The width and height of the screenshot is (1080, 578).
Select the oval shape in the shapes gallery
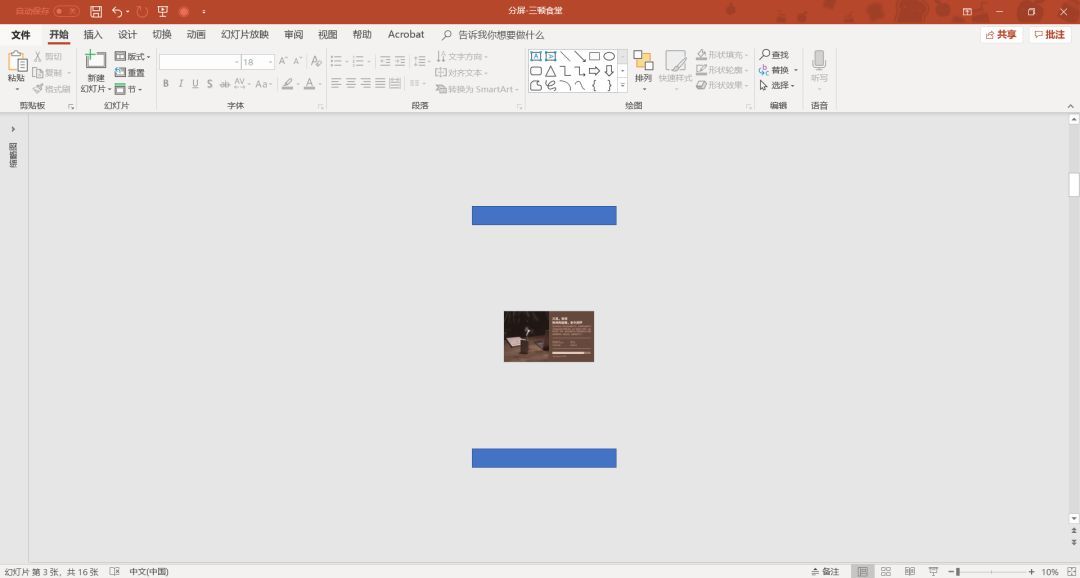coord(609,56)
